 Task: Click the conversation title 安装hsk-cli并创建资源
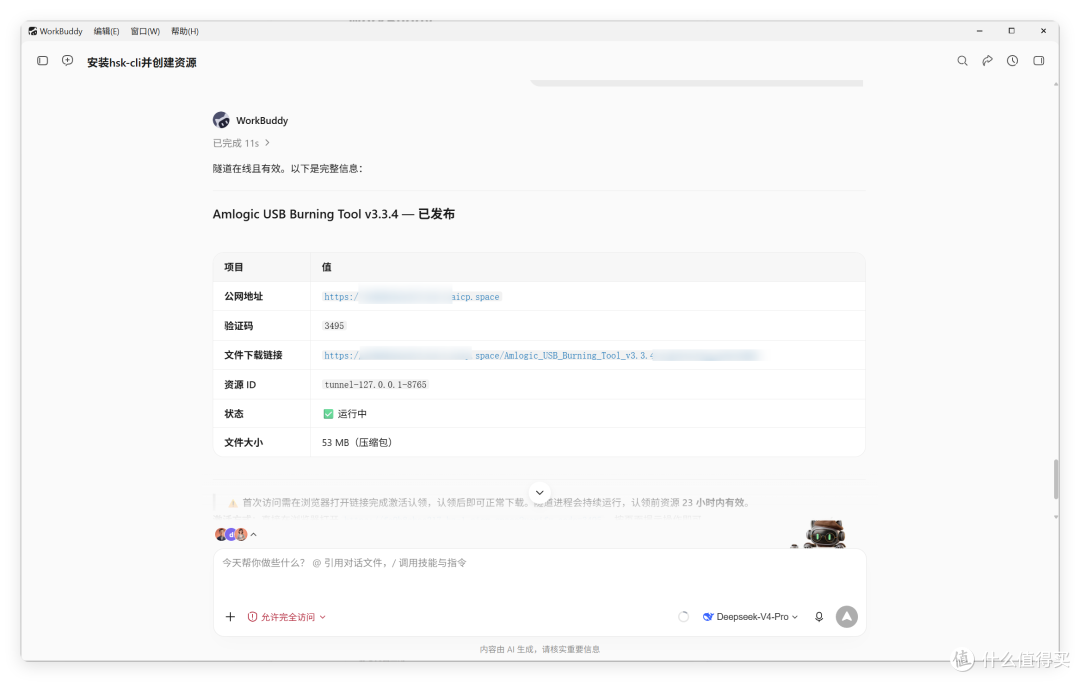(x=141, y=62)
